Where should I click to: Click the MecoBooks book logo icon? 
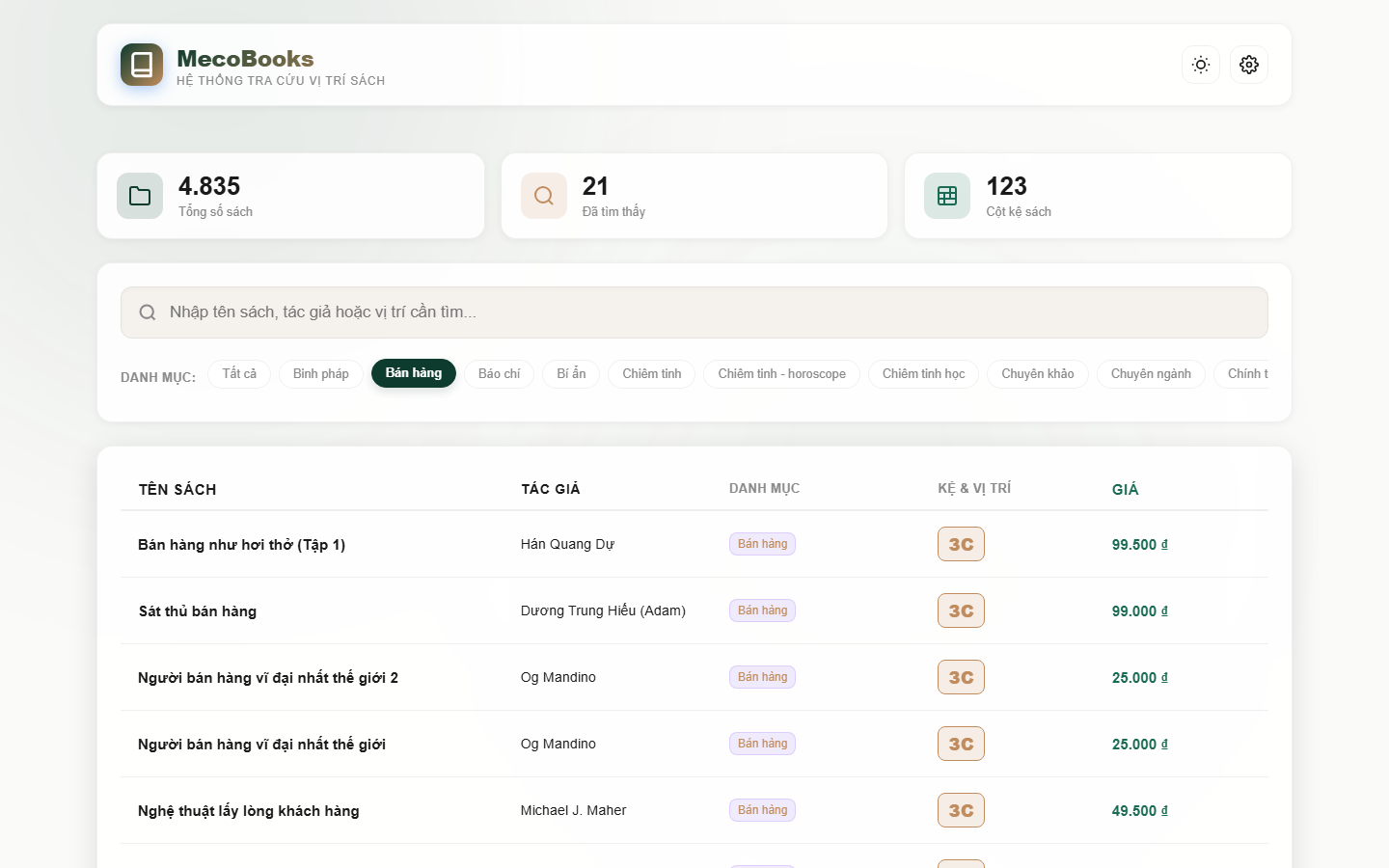[142, 65]
